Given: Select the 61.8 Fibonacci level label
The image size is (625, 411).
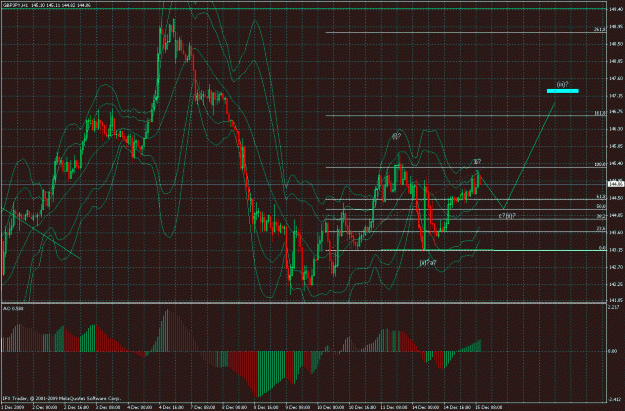Looking at the screenshot, I should point(601,197).
